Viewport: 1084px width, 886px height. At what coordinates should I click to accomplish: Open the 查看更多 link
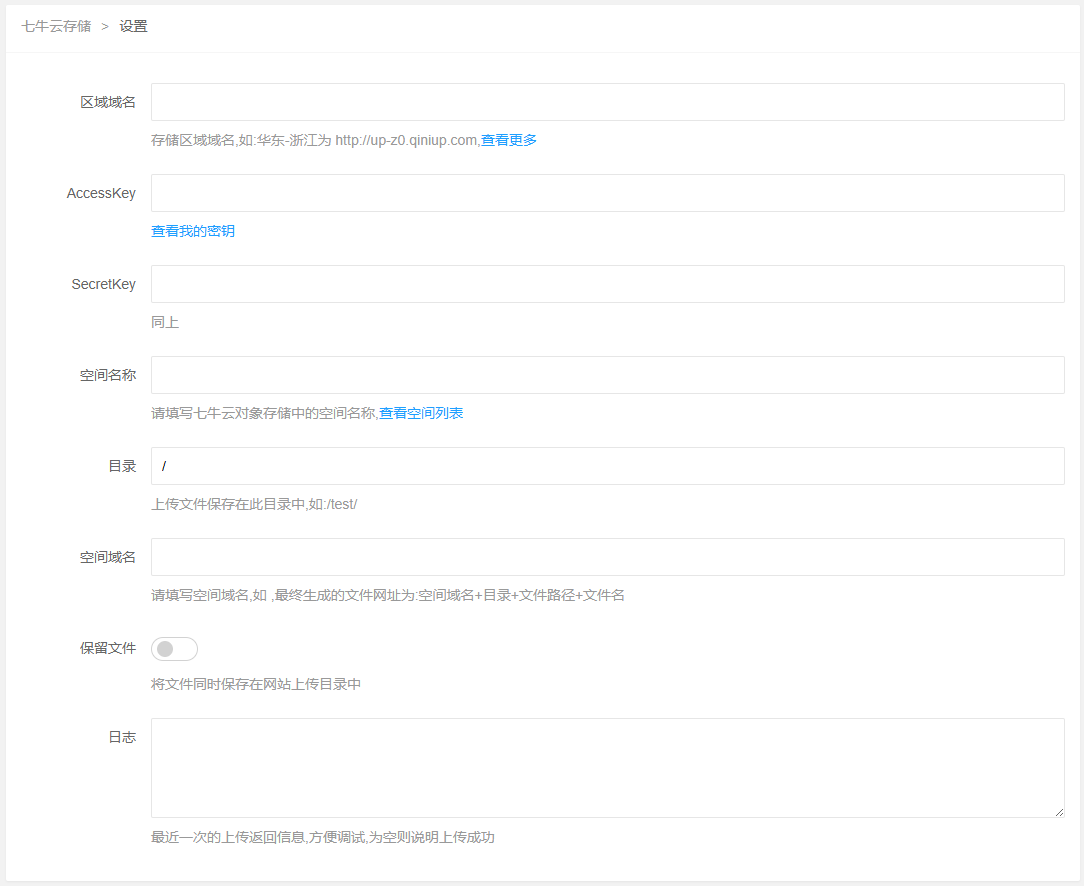(x=509, y=140)
